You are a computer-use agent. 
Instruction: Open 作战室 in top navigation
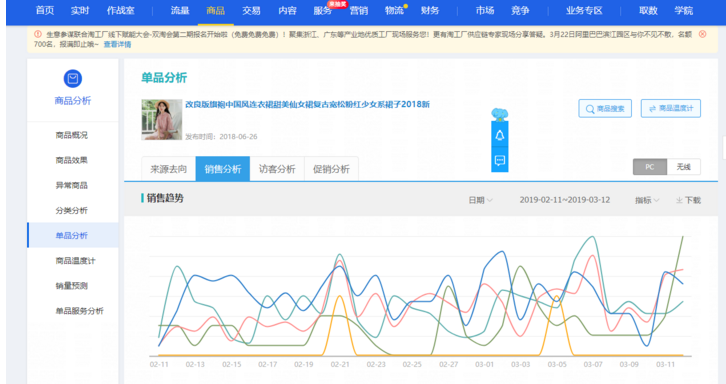pos(120,10)
